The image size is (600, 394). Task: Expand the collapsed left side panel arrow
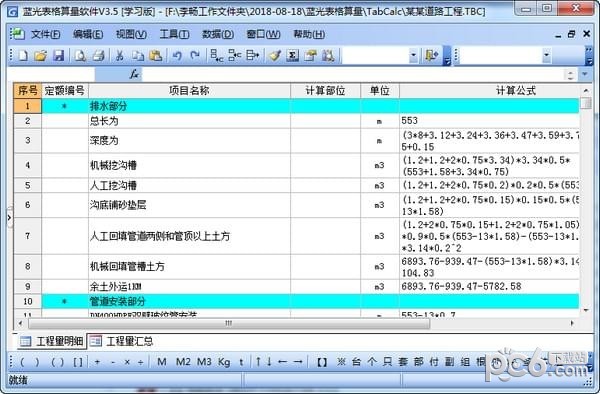point(10,218)
